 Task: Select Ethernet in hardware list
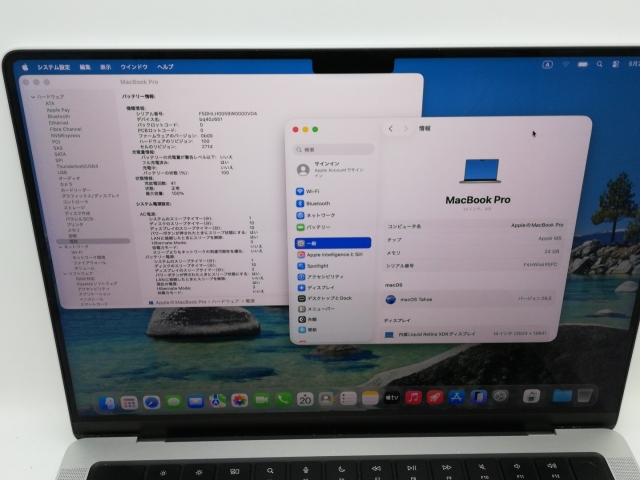59,122
